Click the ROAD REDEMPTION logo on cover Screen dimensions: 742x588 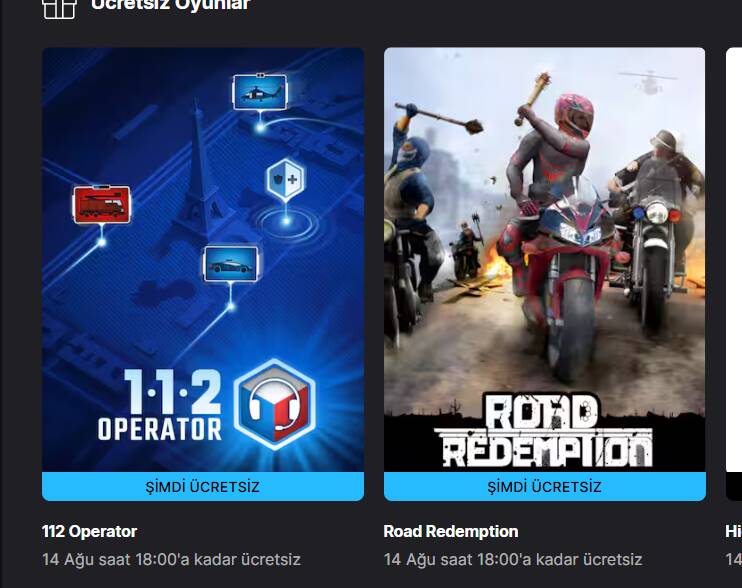[x=544, y=430]
